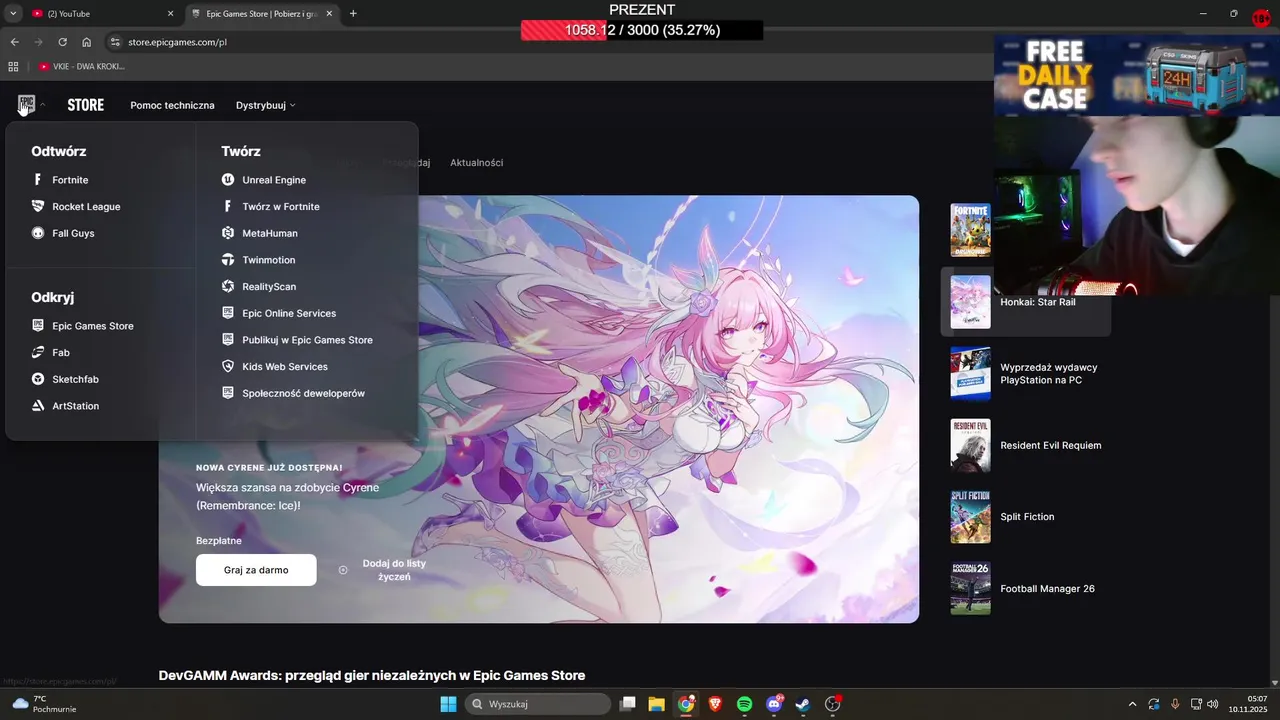
Task: Launch Brave browser from taskbar
Action: click(715, 704)
